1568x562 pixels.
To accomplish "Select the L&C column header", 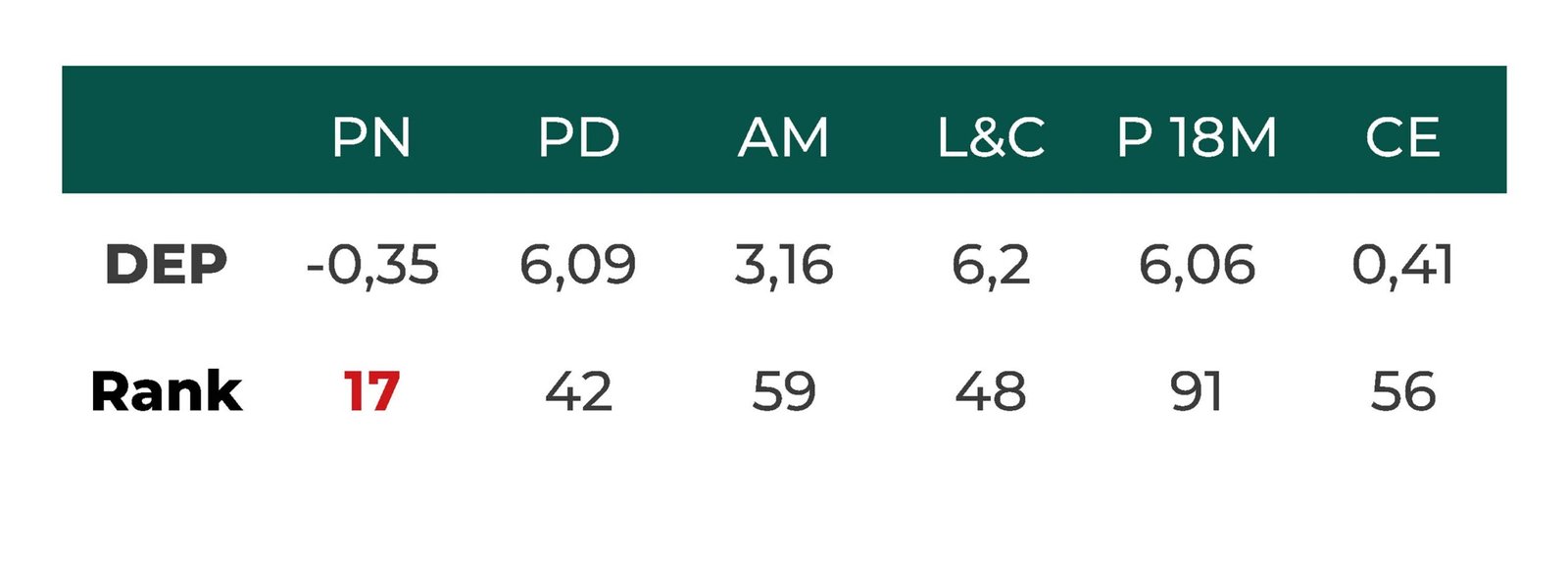I will [991, 137].
